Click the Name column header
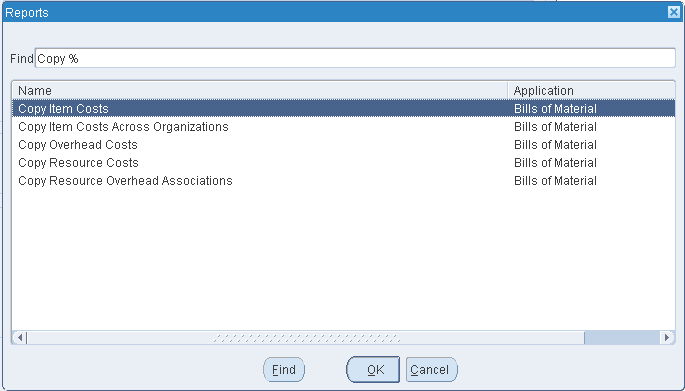 click(x=260, y=90)
